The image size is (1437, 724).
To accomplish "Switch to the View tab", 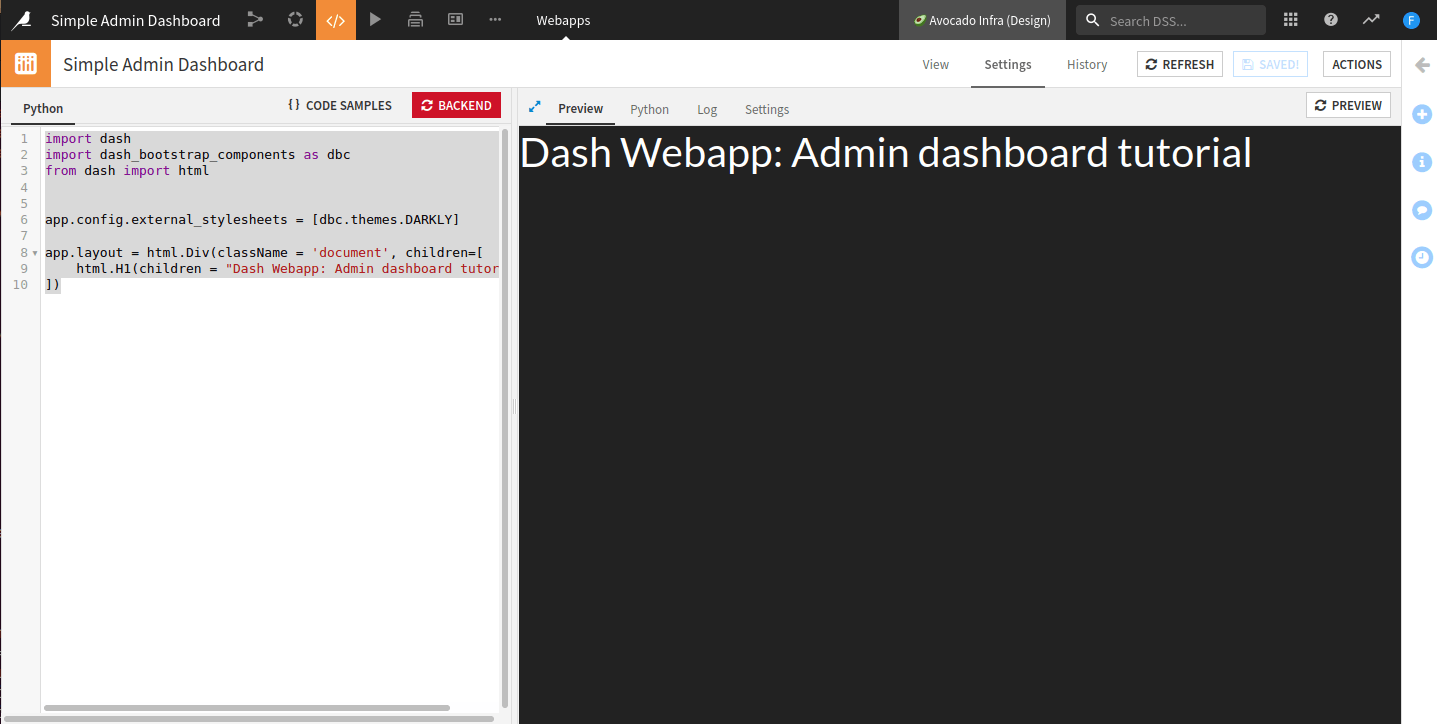I will tap(935, 65).
